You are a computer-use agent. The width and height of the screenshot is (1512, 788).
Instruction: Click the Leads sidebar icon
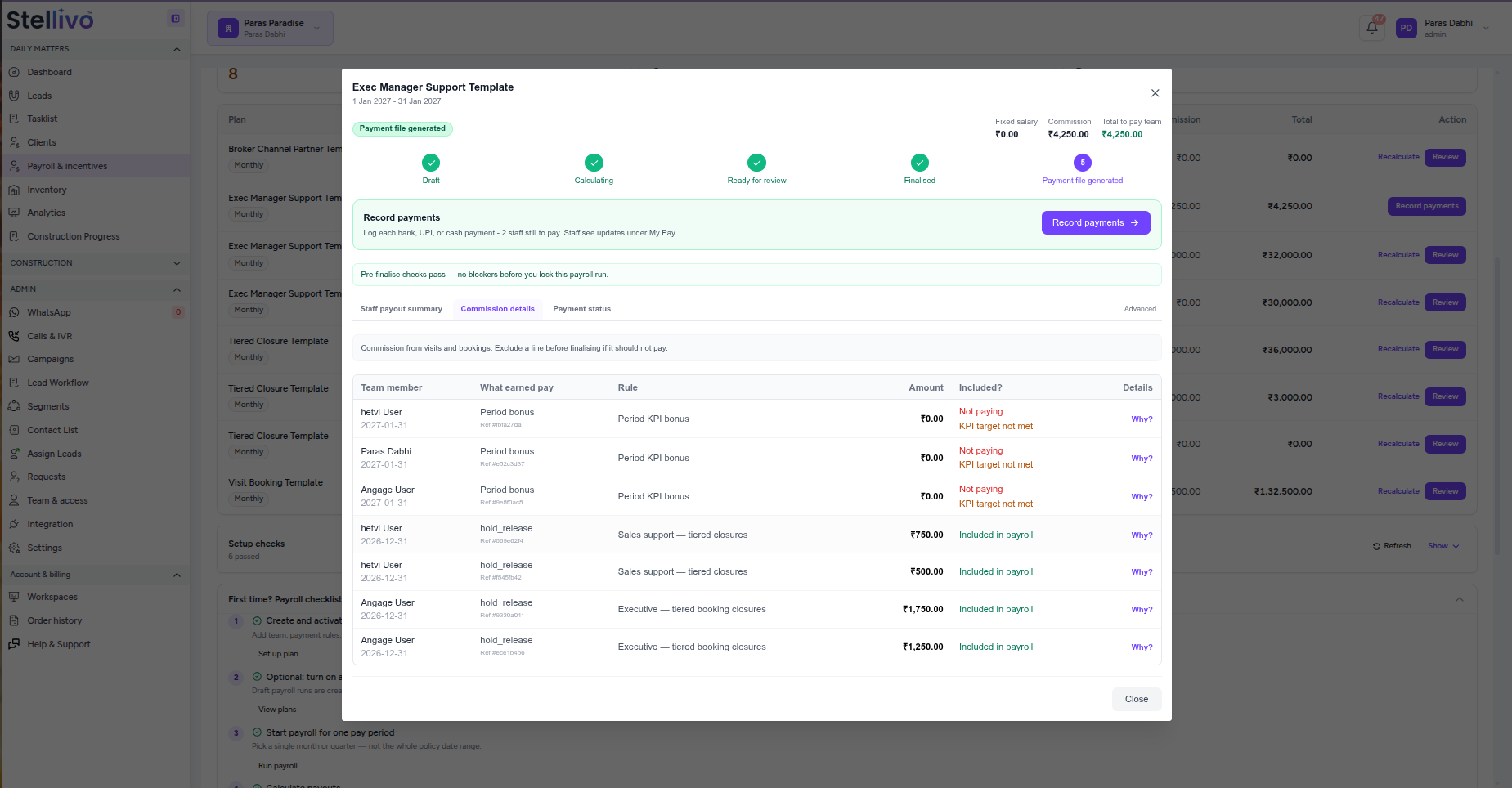coord(14,96)
